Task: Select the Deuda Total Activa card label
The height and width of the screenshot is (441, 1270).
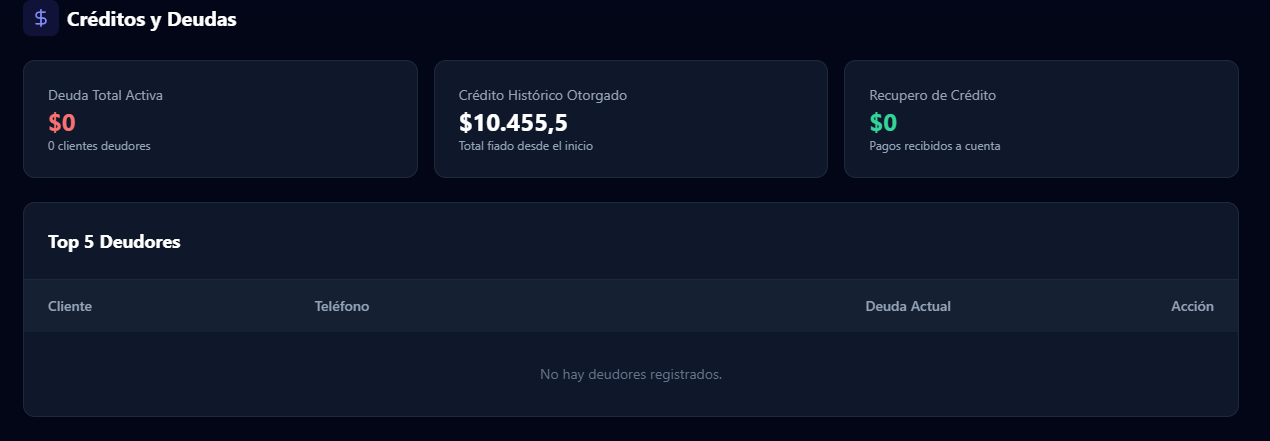Action: click(105, 96)
